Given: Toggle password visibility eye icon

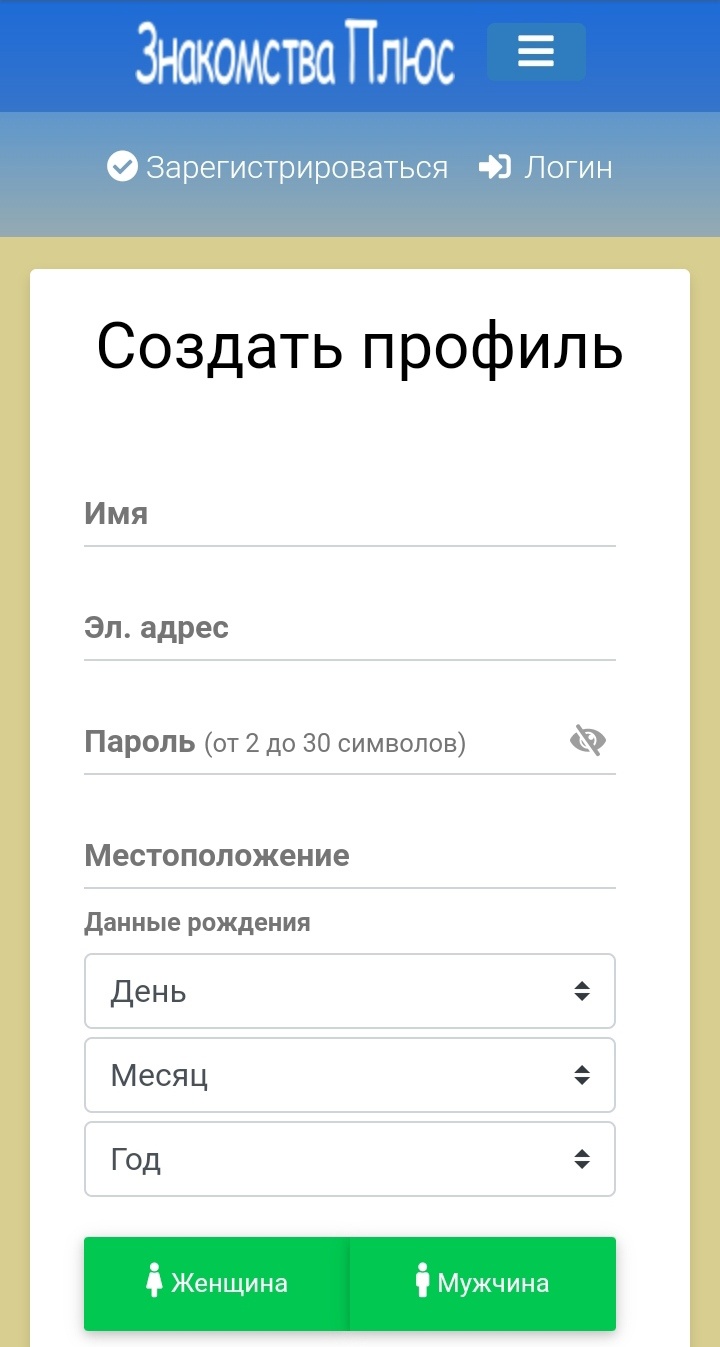Looking at the screenshot, I should pyautogui.click(x=588, y=741).
